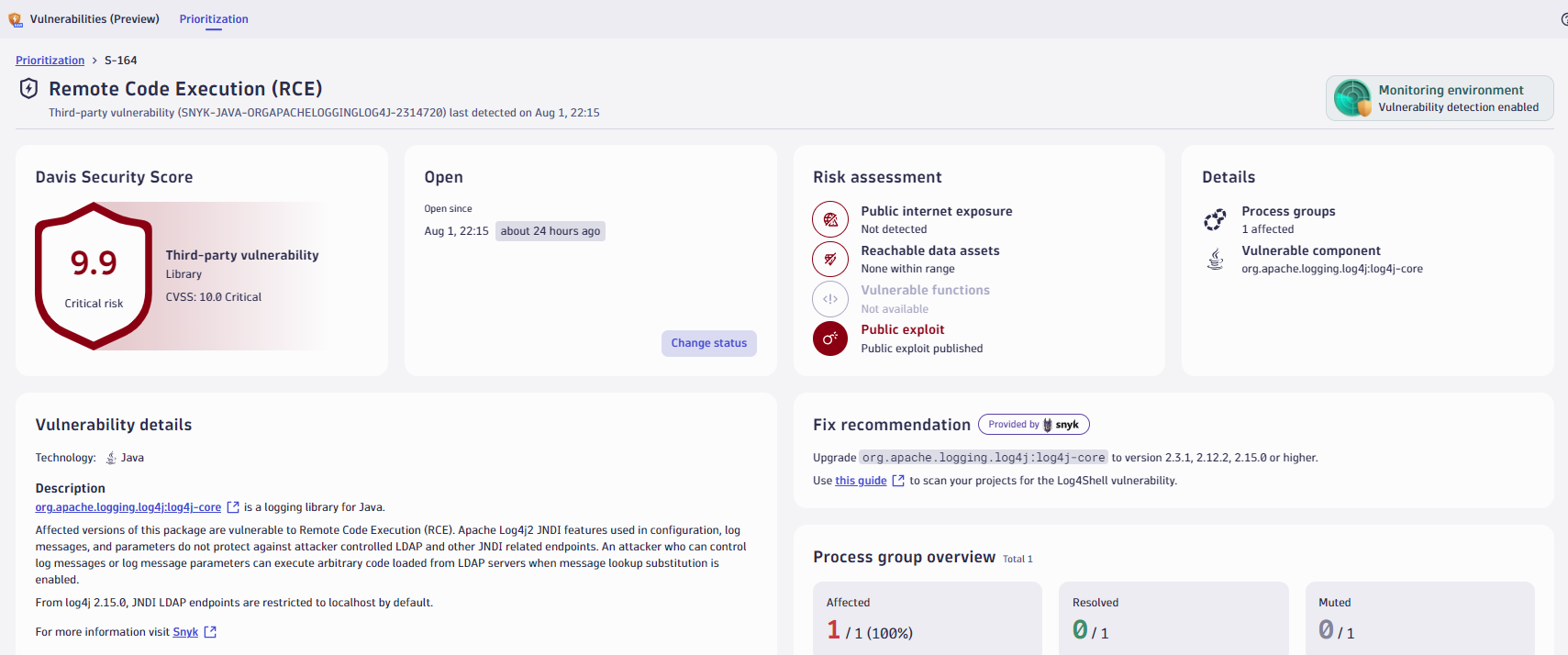Click the Vulnerabilities app shield icon
Viewport: 1568px width, 655px height.
click(x=15, y=19)
